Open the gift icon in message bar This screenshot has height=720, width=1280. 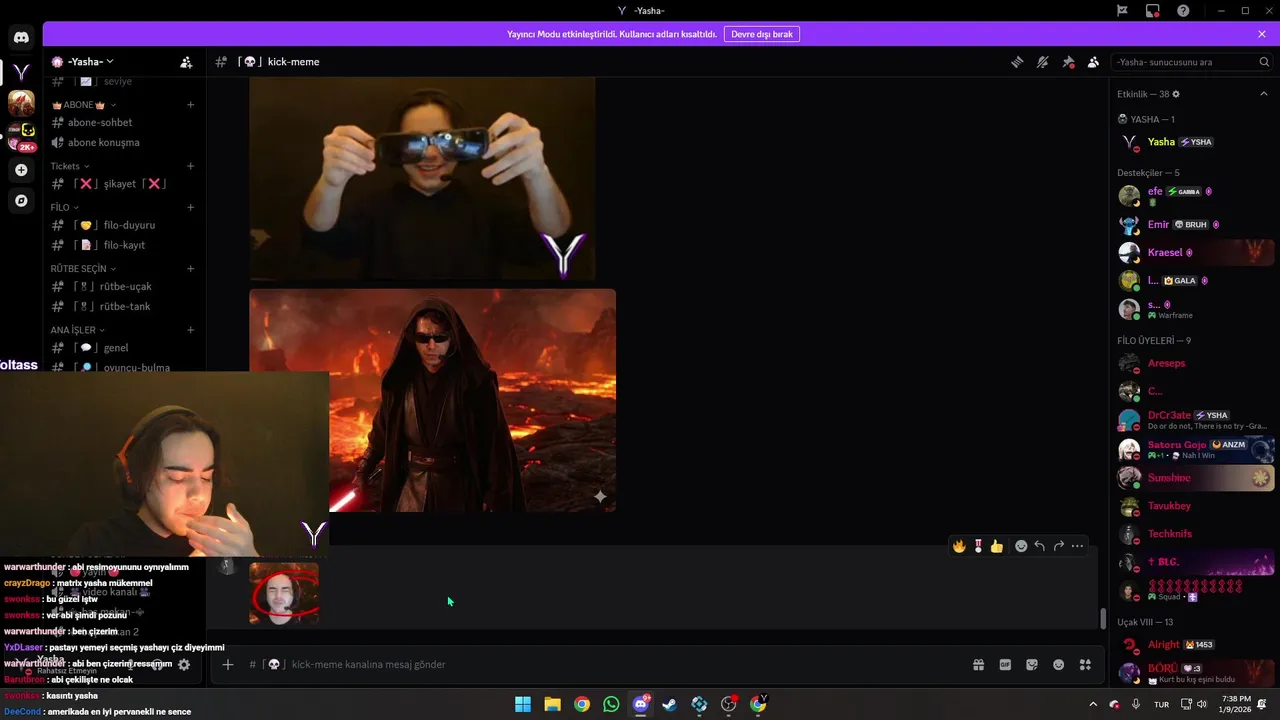point(978,665)
